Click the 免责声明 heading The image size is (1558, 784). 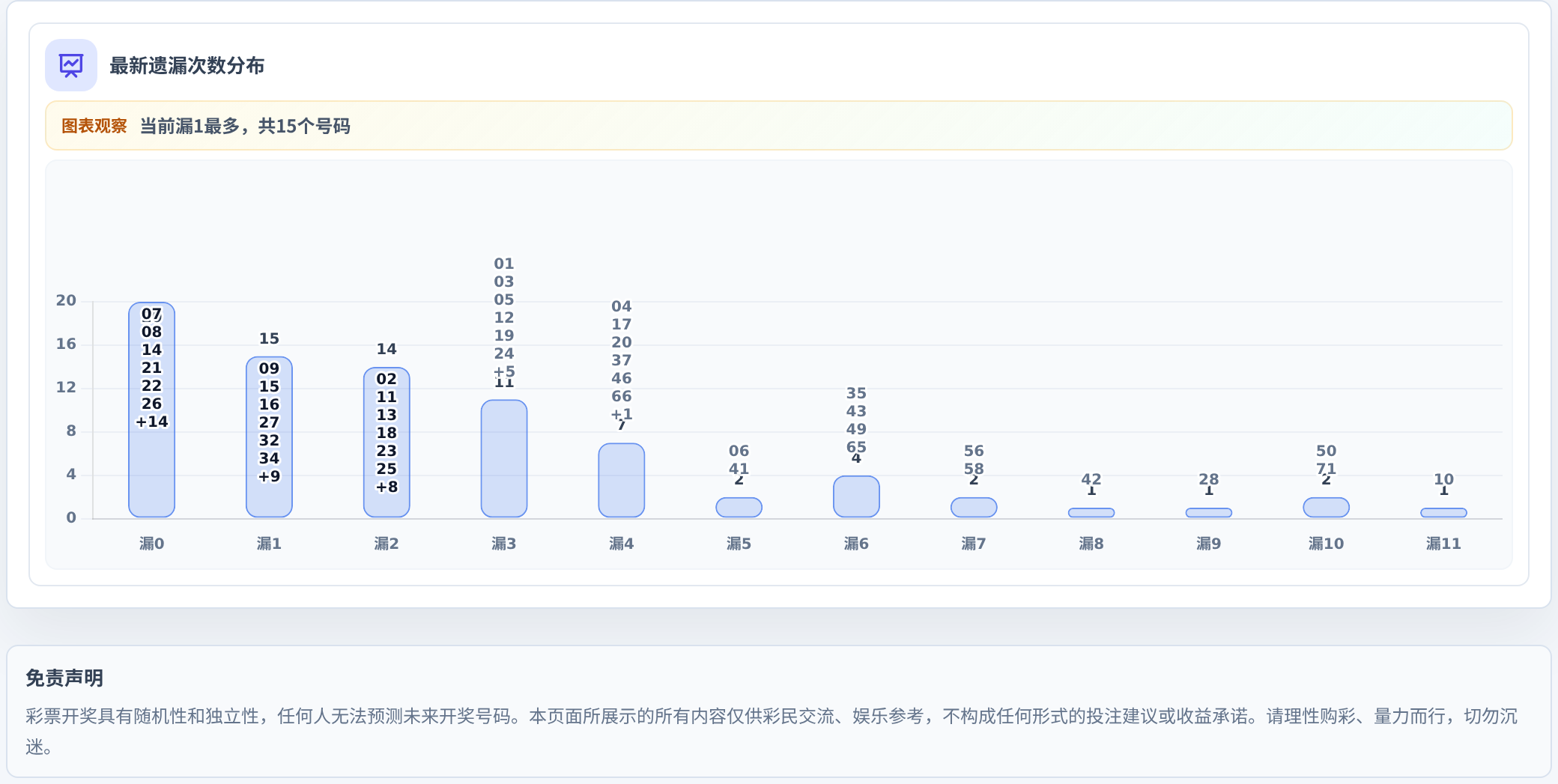[x=64, y=678]
